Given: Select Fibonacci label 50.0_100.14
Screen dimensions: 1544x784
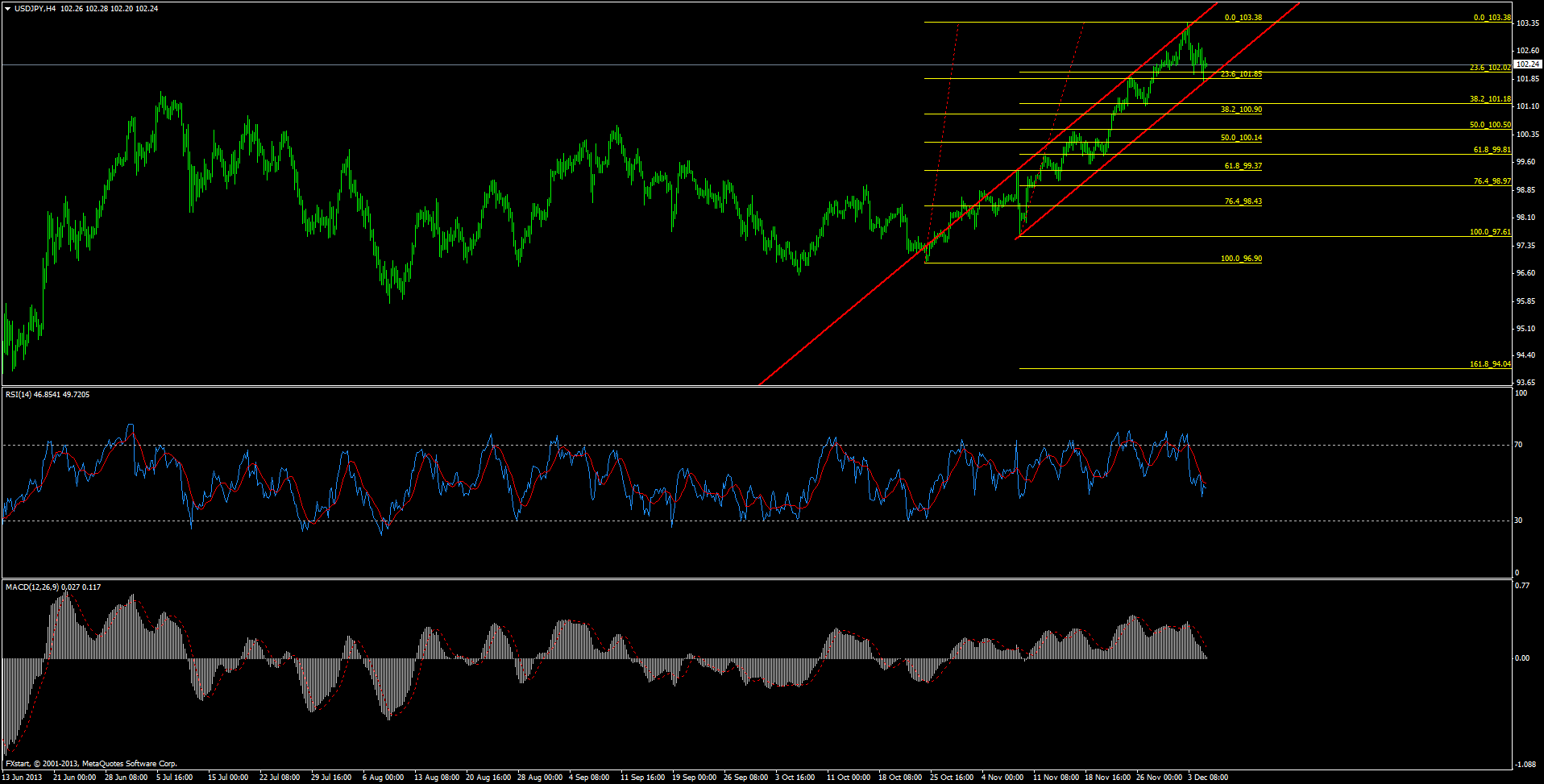Looking at the screenshot, I should click(x=1241, y=138).
